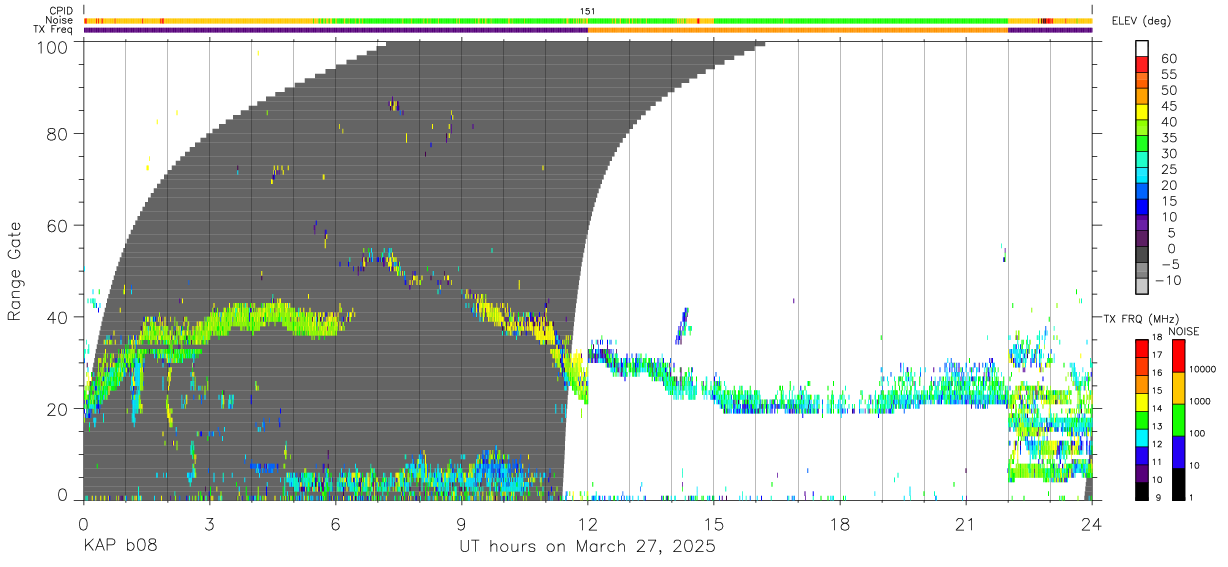Screen dimensions: 1228x567
Task: Click the yellow 40–45 degree elevation swatch
Action: (1141, 114)
